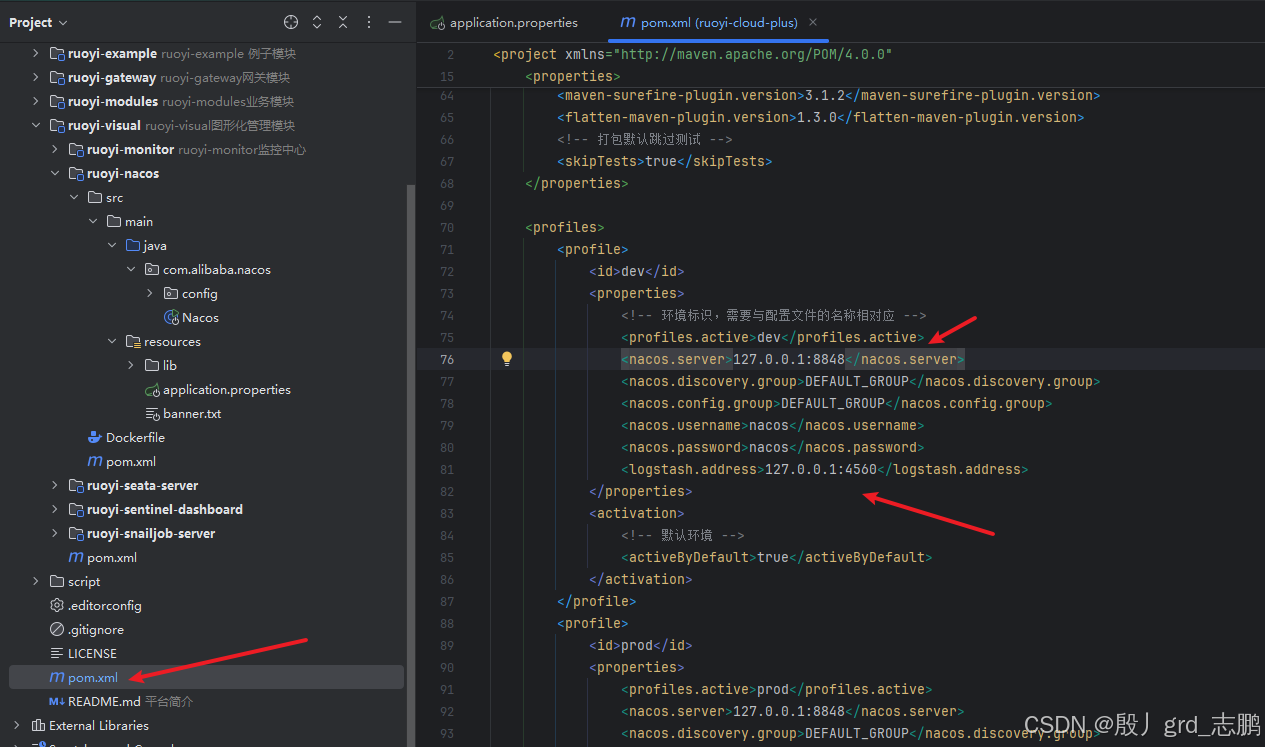
Task: Collapse the com.alibaba.nacos package
Action: tap(132, 269)
